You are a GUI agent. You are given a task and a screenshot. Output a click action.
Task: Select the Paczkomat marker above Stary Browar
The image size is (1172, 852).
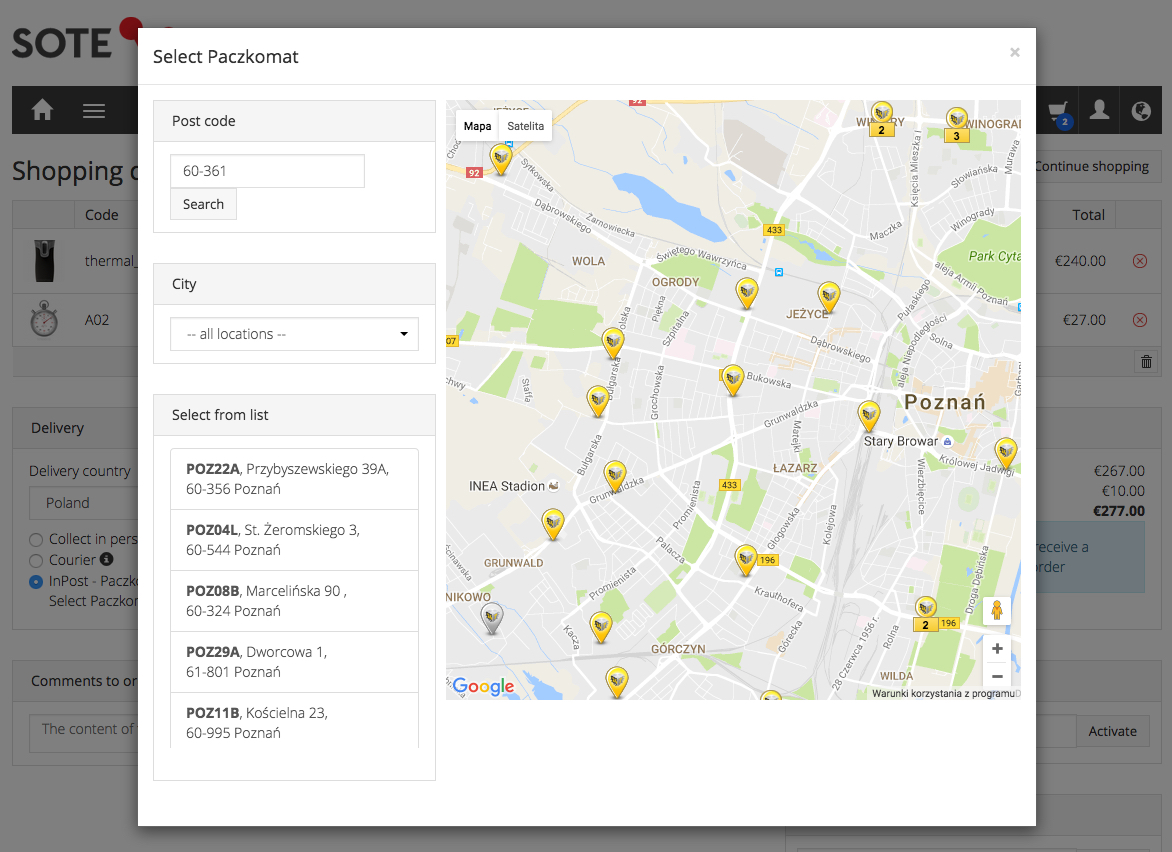(869, 416)
